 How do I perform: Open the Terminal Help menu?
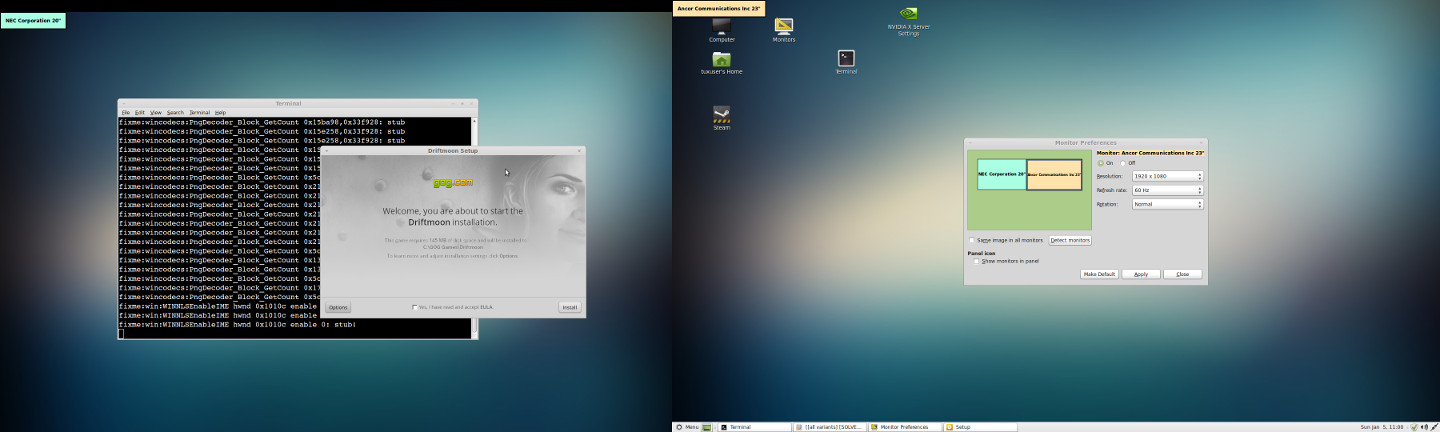220,112
